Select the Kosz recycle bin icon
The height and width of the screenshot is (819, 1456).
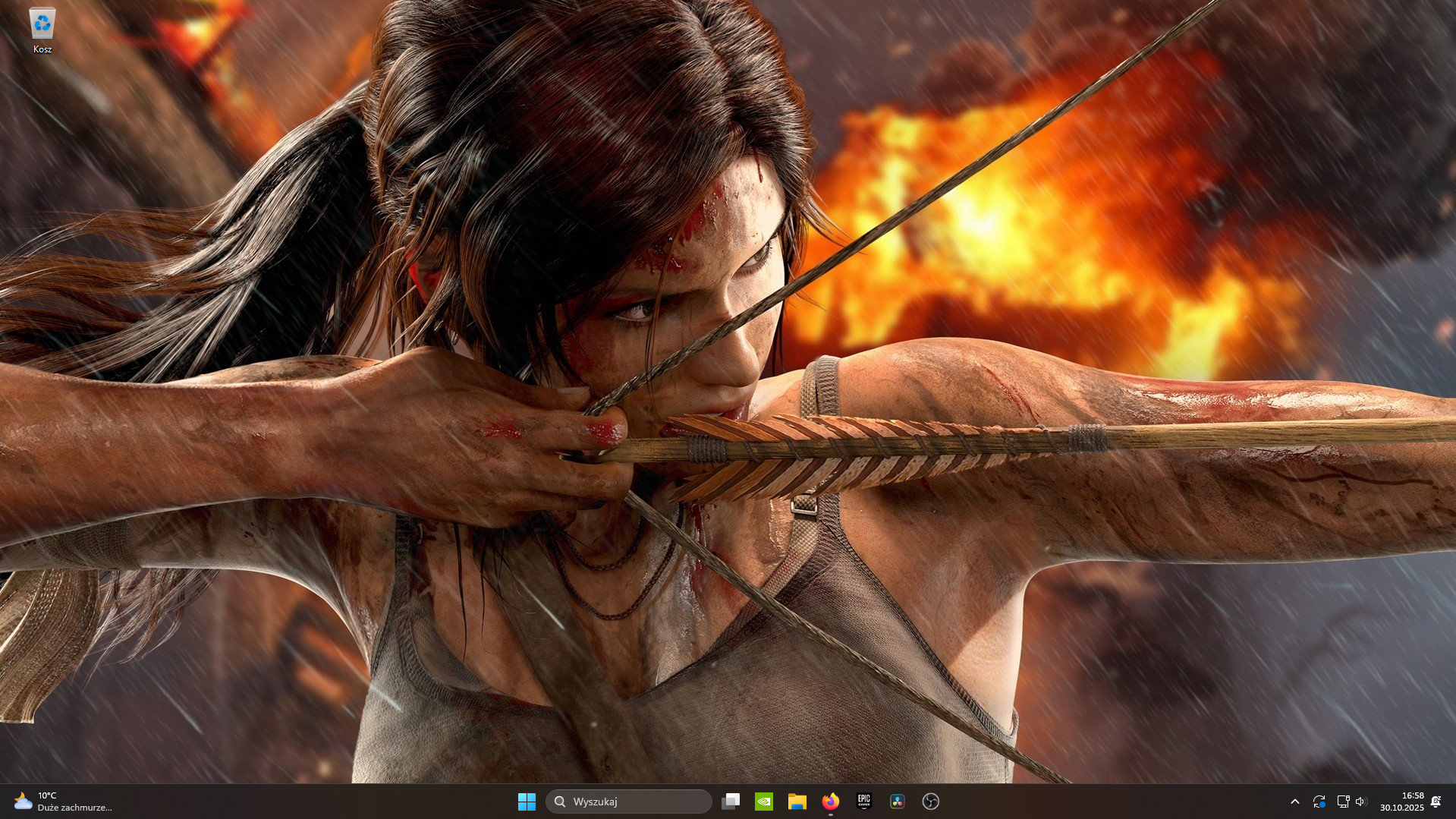42,31
